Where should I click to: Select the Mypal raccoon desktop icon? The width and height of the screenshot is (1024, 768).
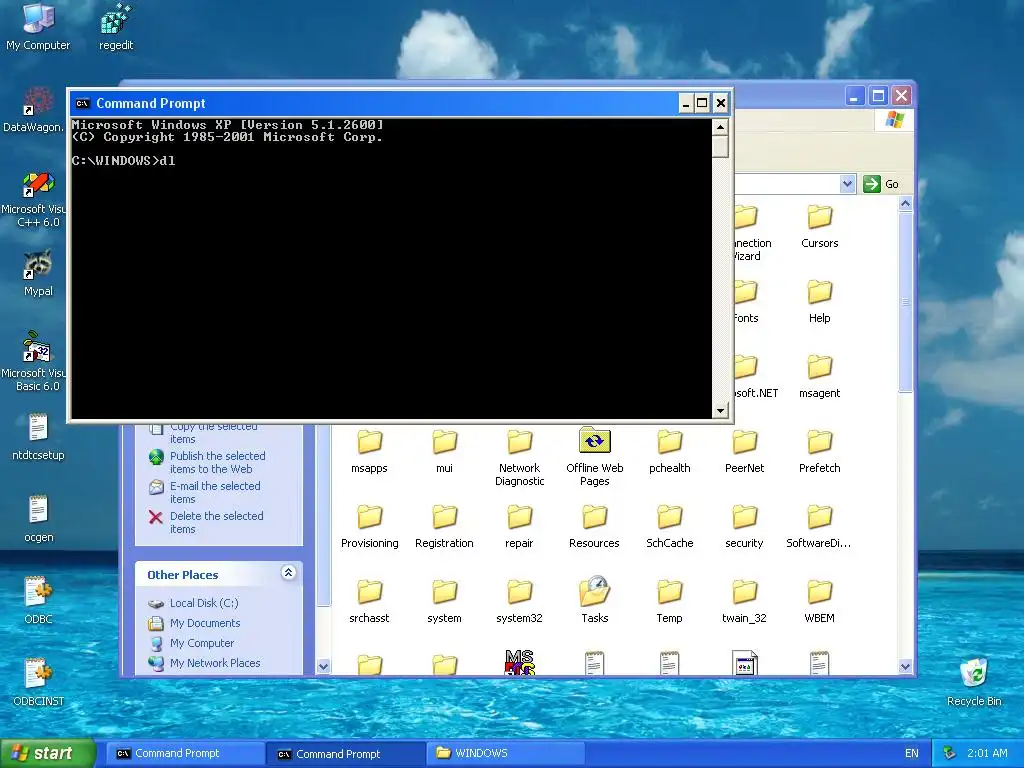click(38, 273)
